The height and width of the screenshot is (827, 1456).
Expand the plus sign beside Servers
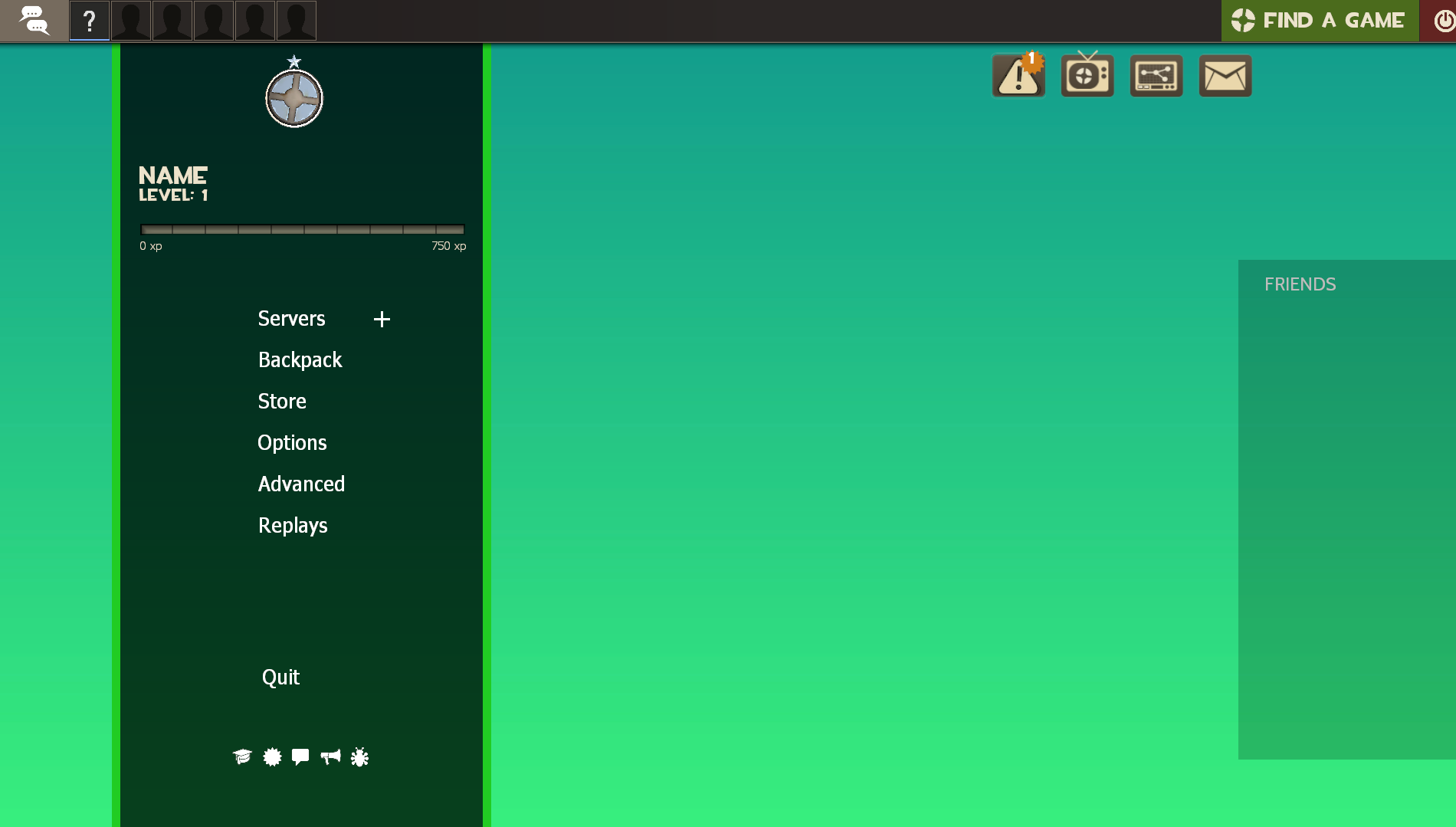(x=382, y=319)
